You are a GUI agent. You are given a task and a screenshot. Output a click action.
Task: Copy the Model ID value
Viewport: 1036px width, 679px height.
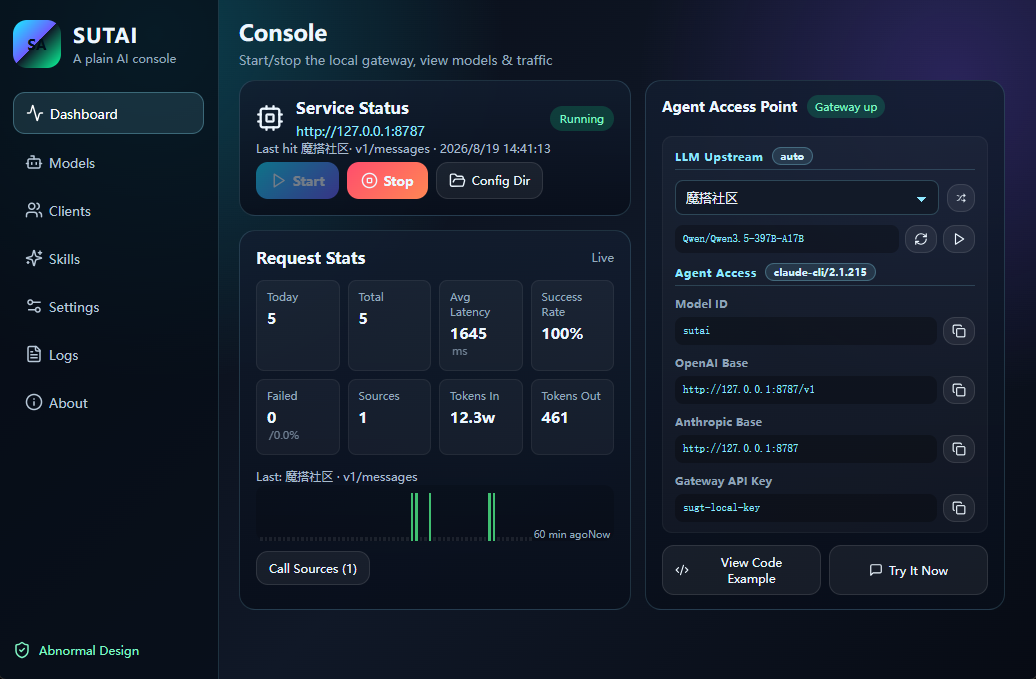pos(959,331)
